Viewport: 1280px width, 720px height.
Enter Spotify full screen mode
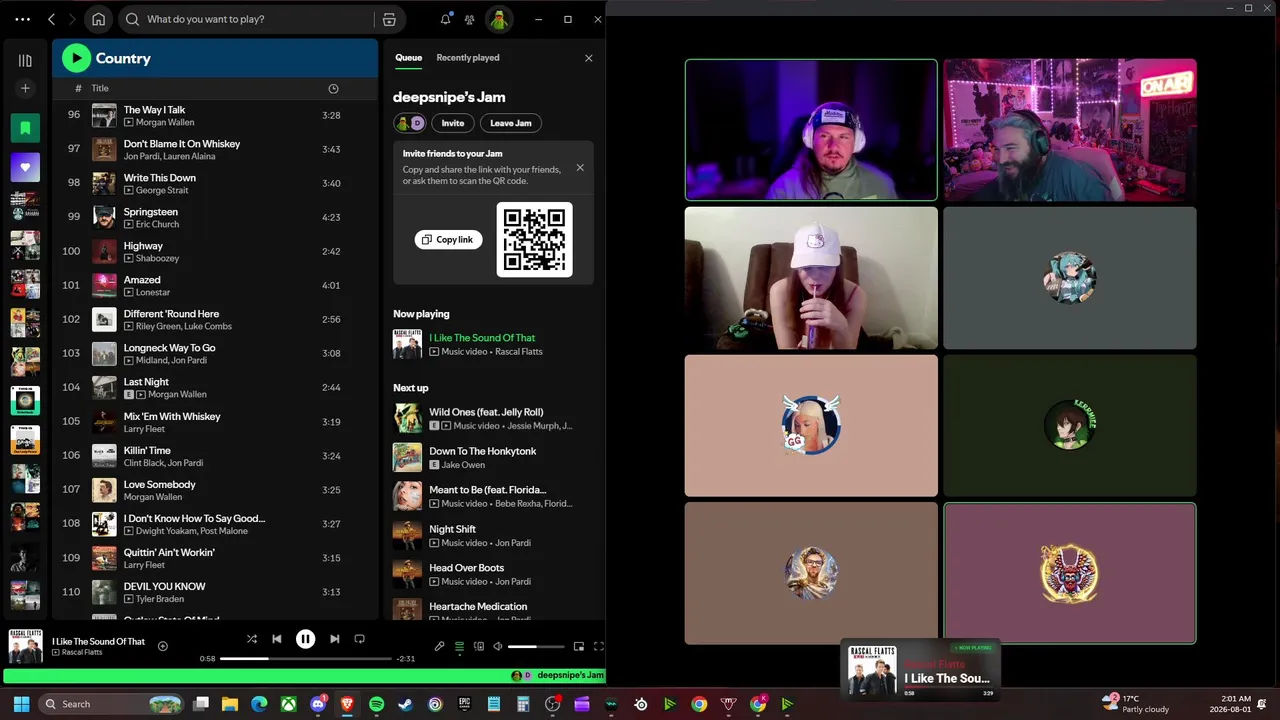pos(598,646)
